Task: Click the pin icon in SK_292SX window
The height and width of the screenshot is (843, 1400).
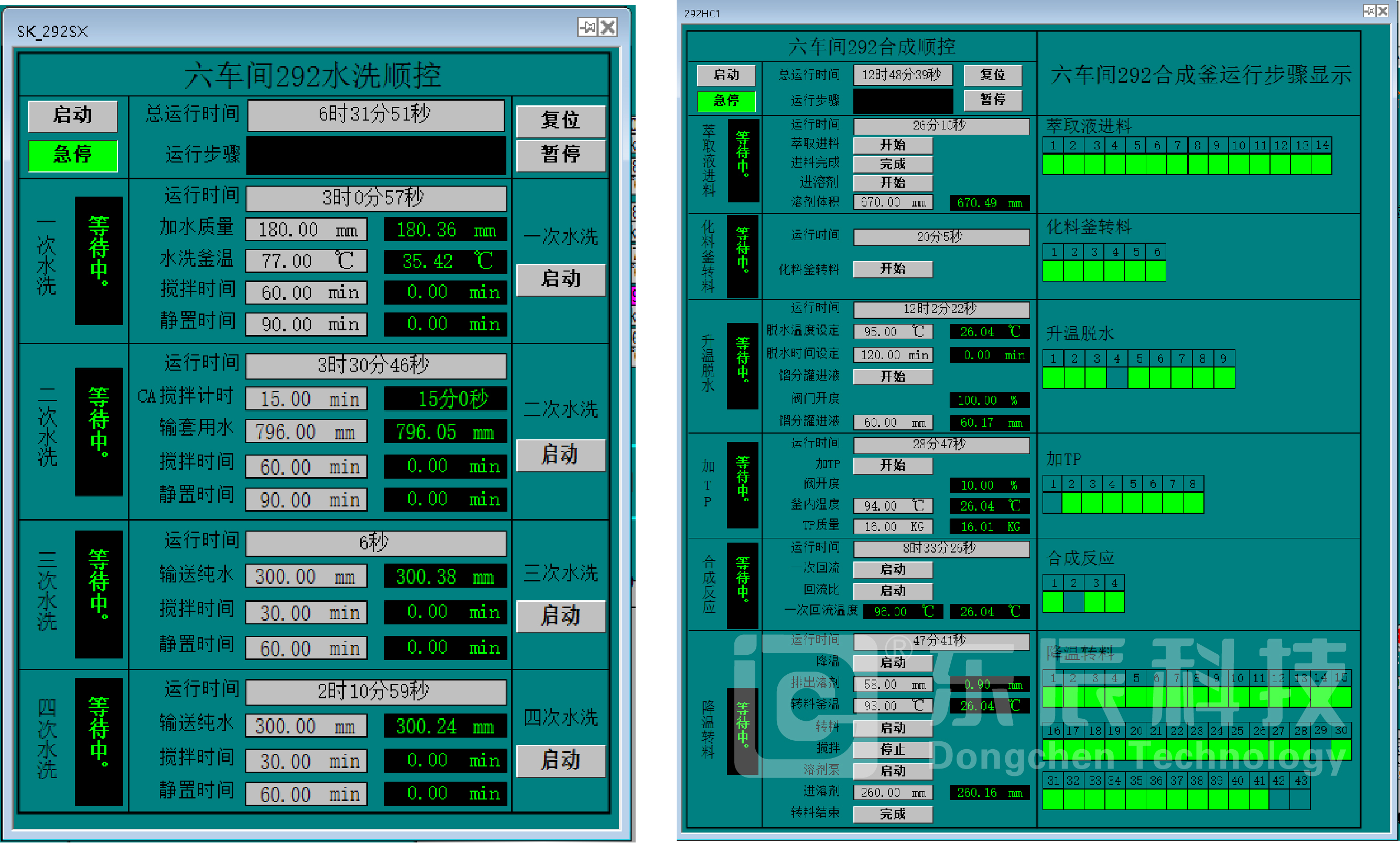Action: 587,27
